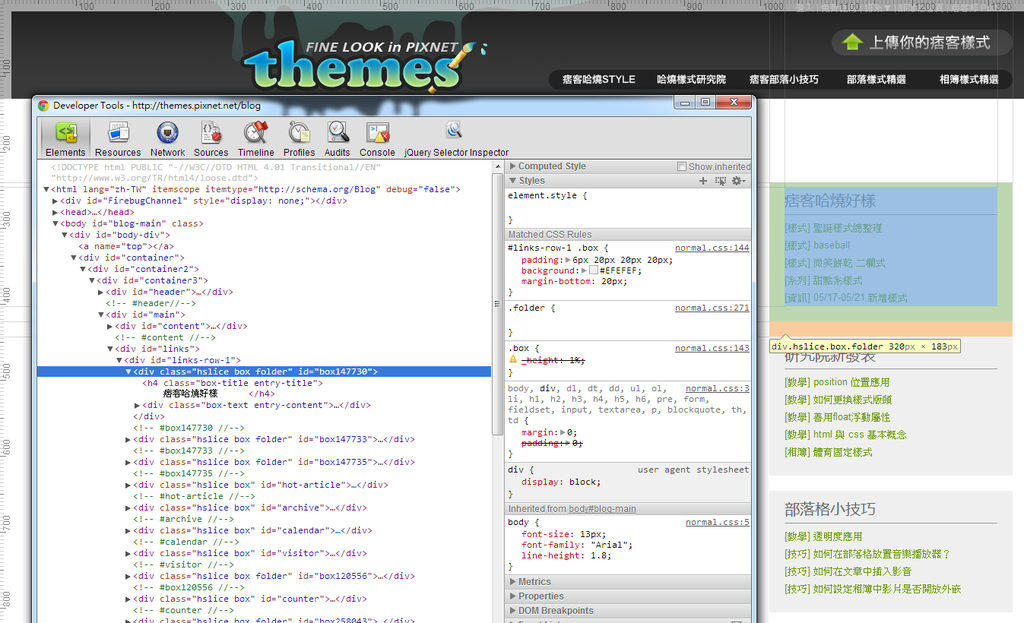This screenshot has width=1024, height=623.
Task: Select the div id archive row
Action: click(264, 507)
